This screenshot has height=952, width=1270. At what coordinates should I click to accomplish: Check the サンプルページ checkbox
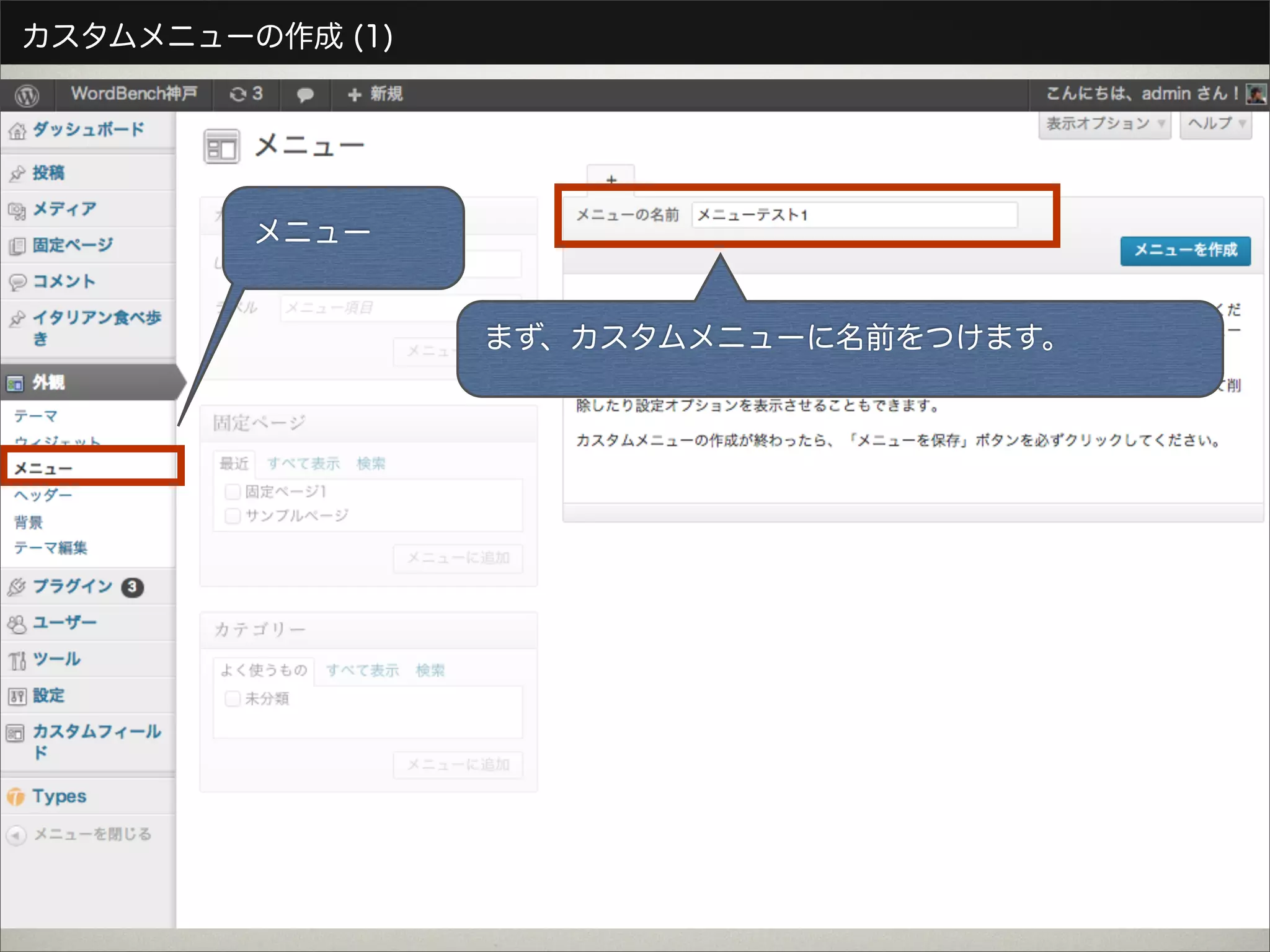tap(233, 516)
